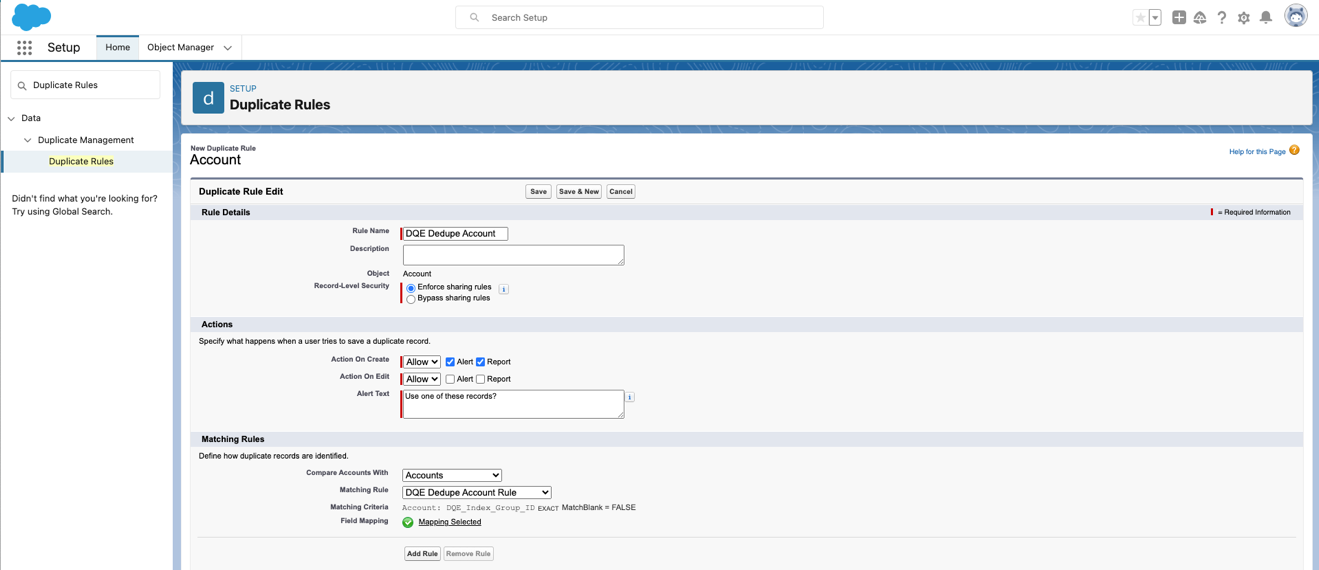Screen dimensions: 1319x570
Task: Click the Description text area
Action: (513, 255)
